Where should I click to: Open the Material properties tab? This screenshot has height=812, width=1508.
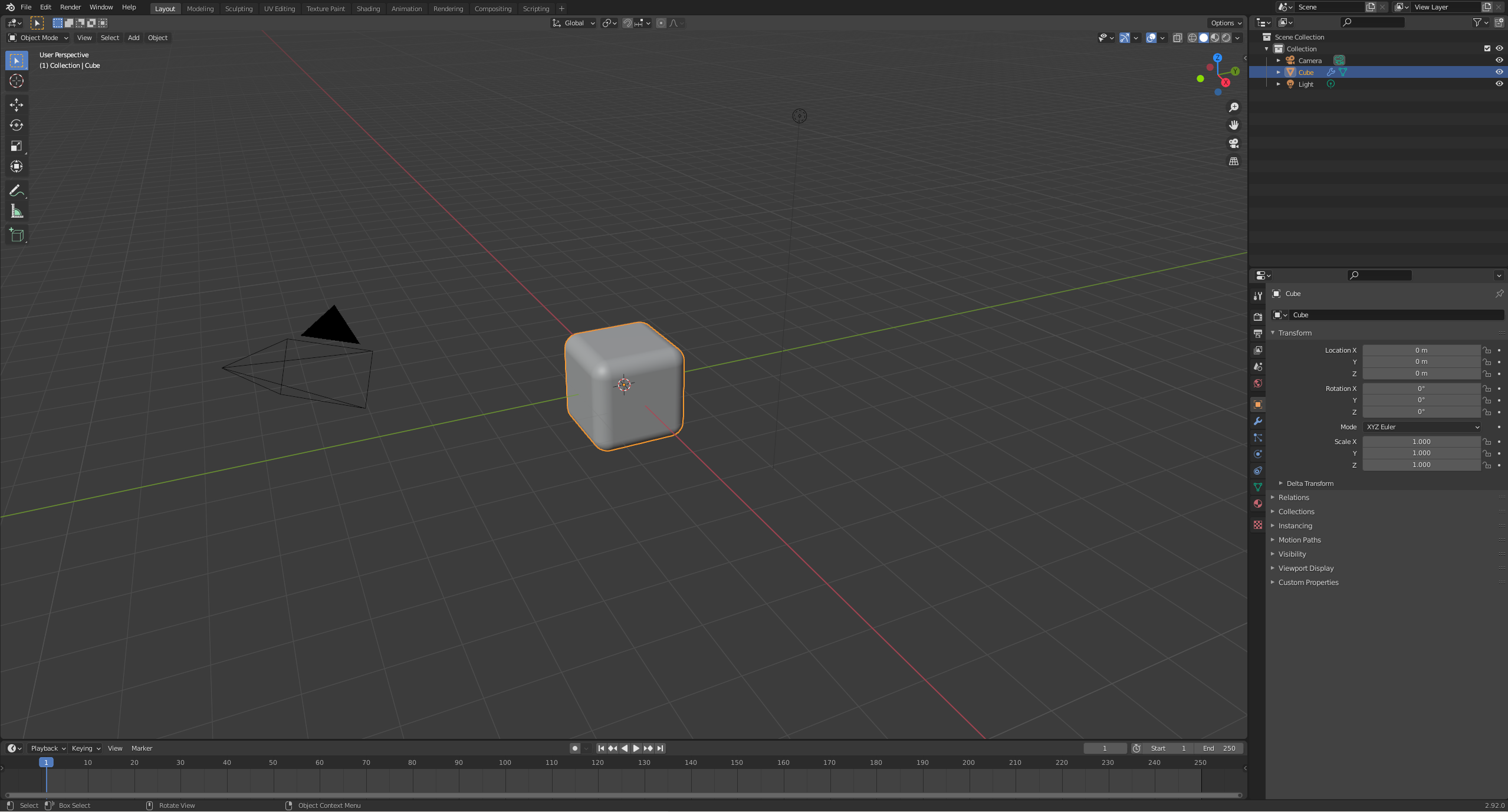tap(1257, 504)
